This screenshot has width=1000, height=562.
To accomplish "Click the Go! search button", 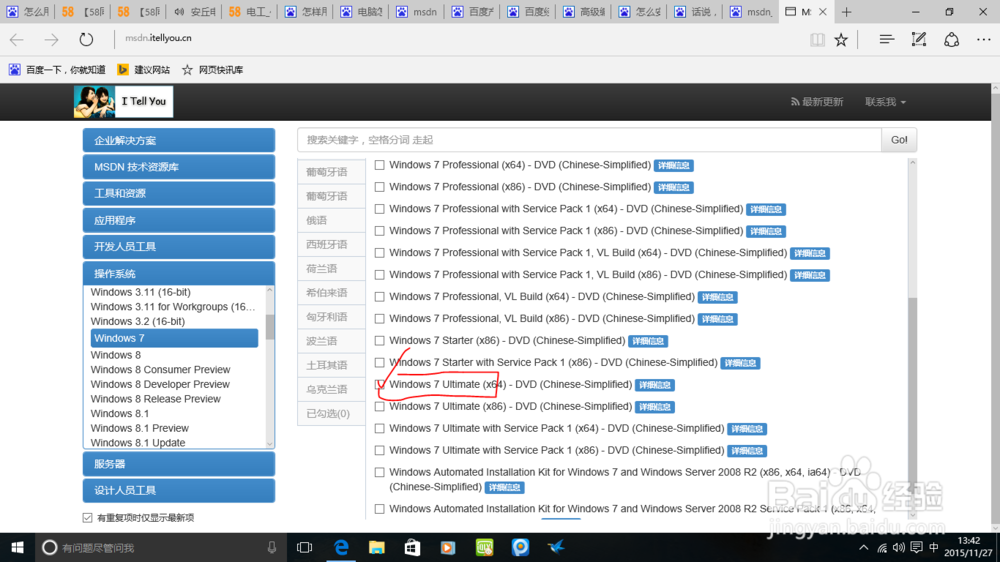I will tap(899, 140).
